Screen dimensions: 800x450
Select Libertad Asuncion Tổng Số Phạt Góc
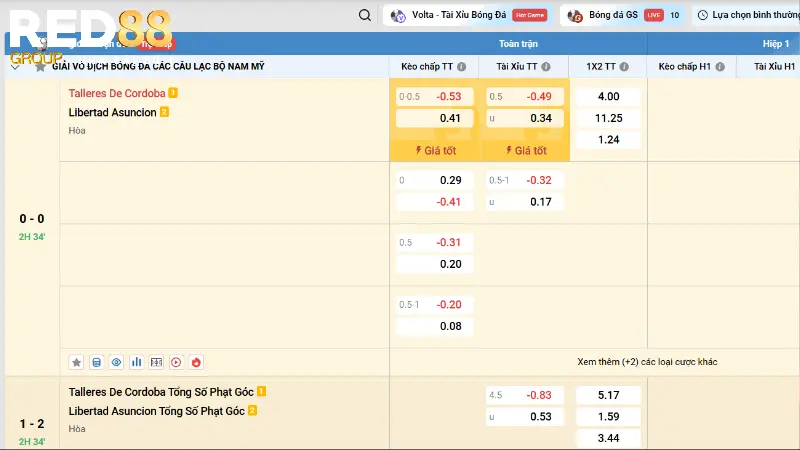point(156,411)
